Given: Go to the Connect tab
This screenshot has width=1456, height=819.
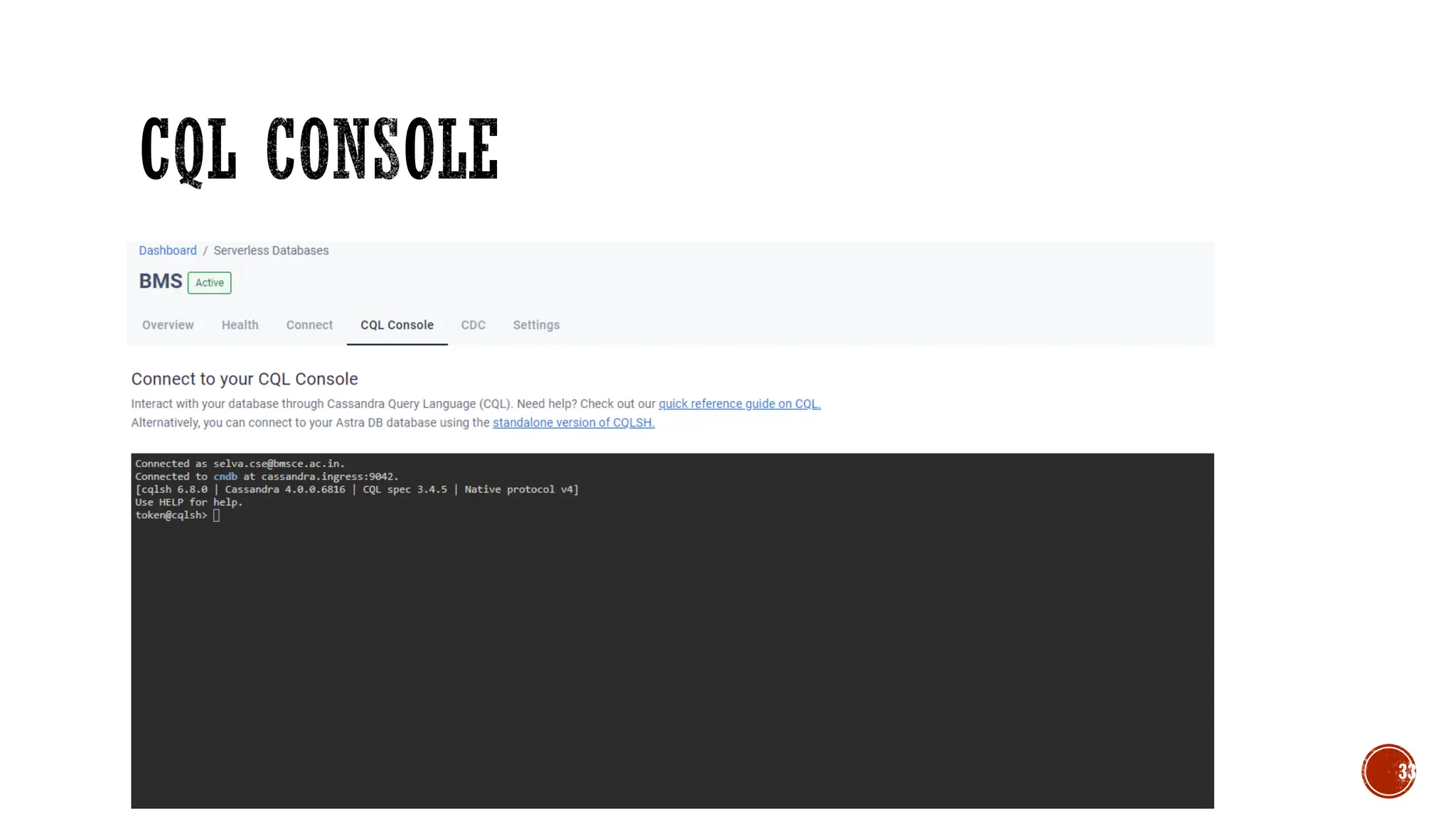Looking at the screenshot, I should 309,325.
